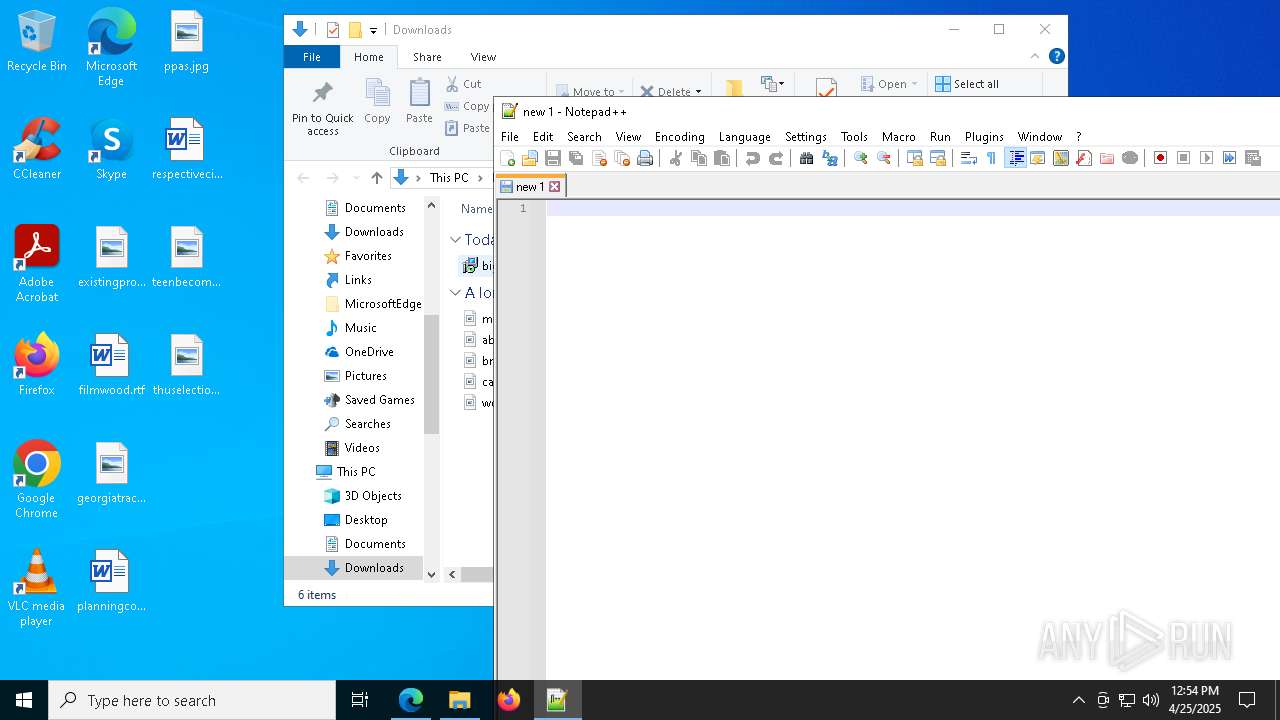Click Pin to Quick access in Explorer

[x=323, y=108]
